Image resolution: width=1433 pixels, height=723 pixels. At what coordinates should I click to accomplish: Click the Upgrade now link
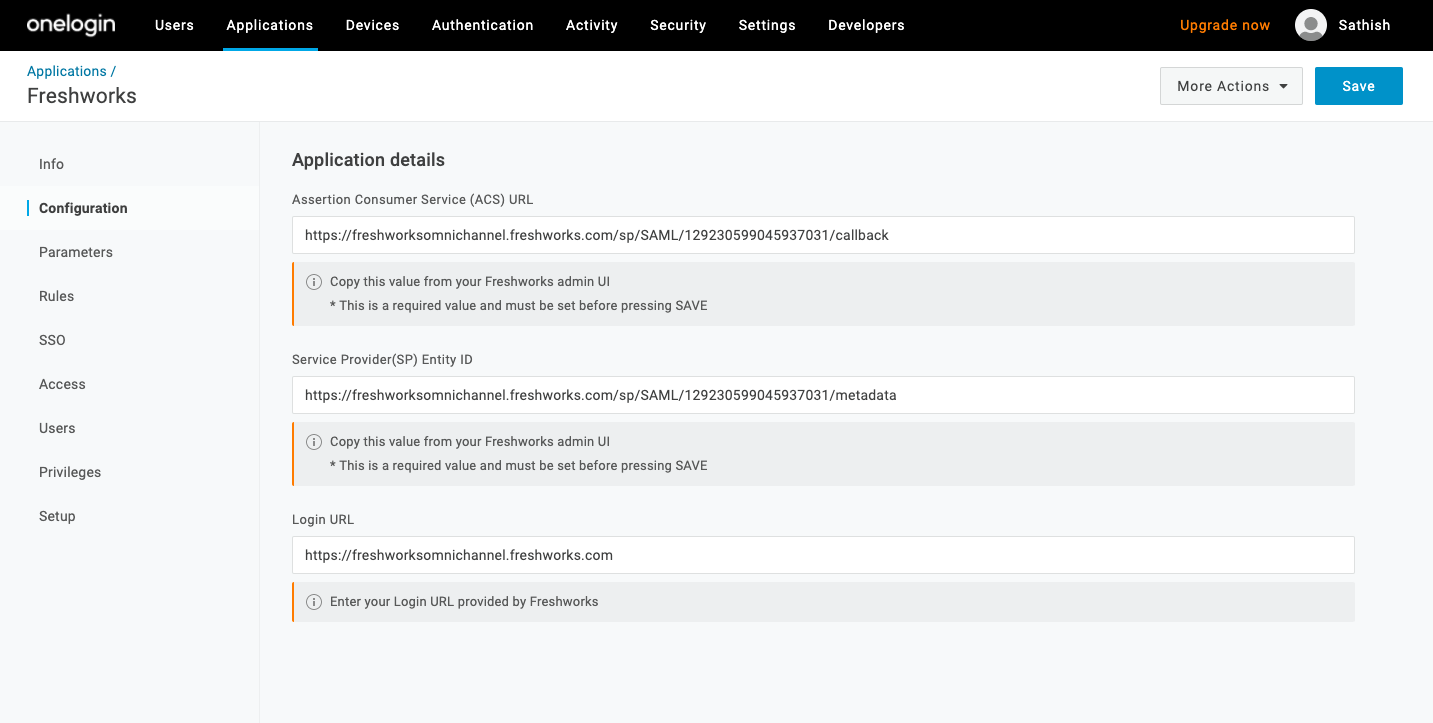[1225, 25]
